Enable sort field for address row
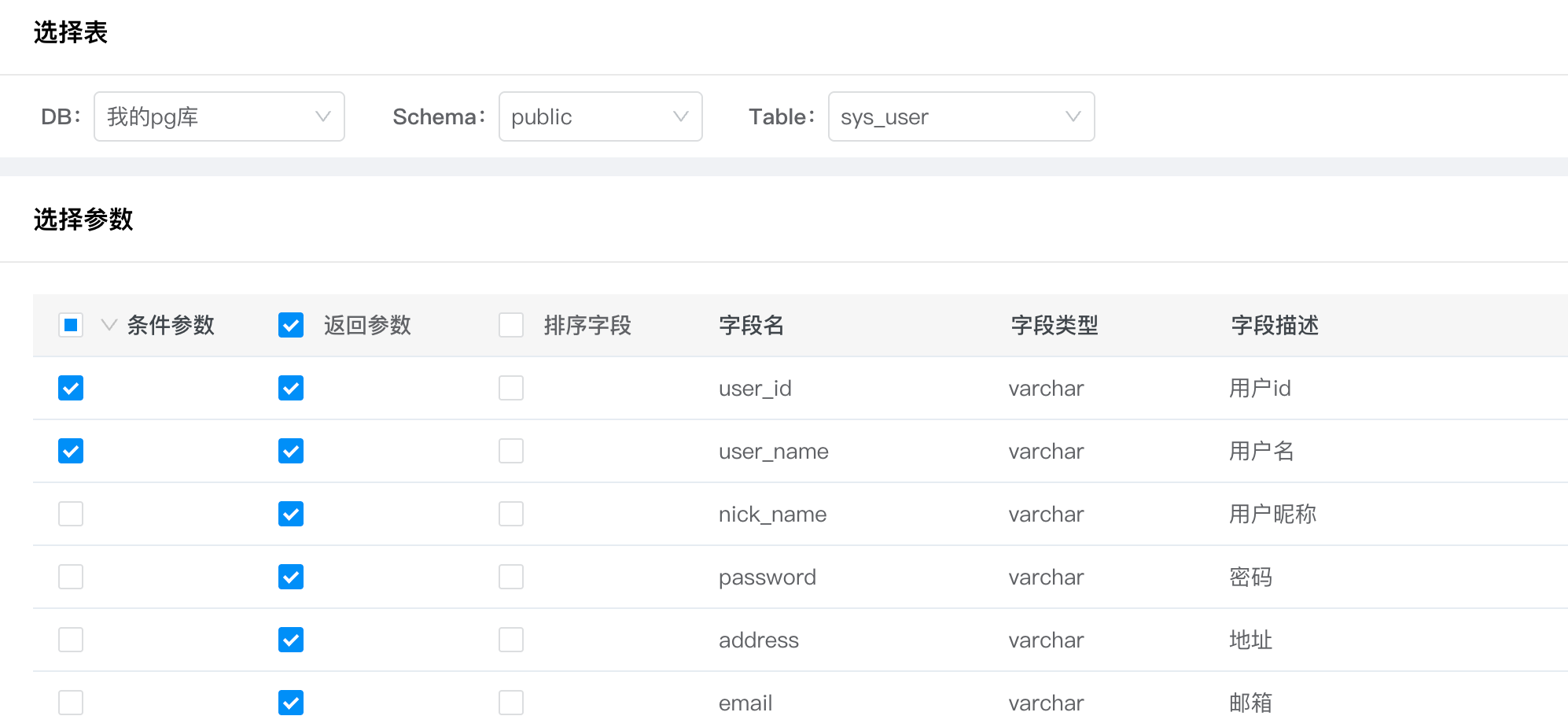 [511, 640]
